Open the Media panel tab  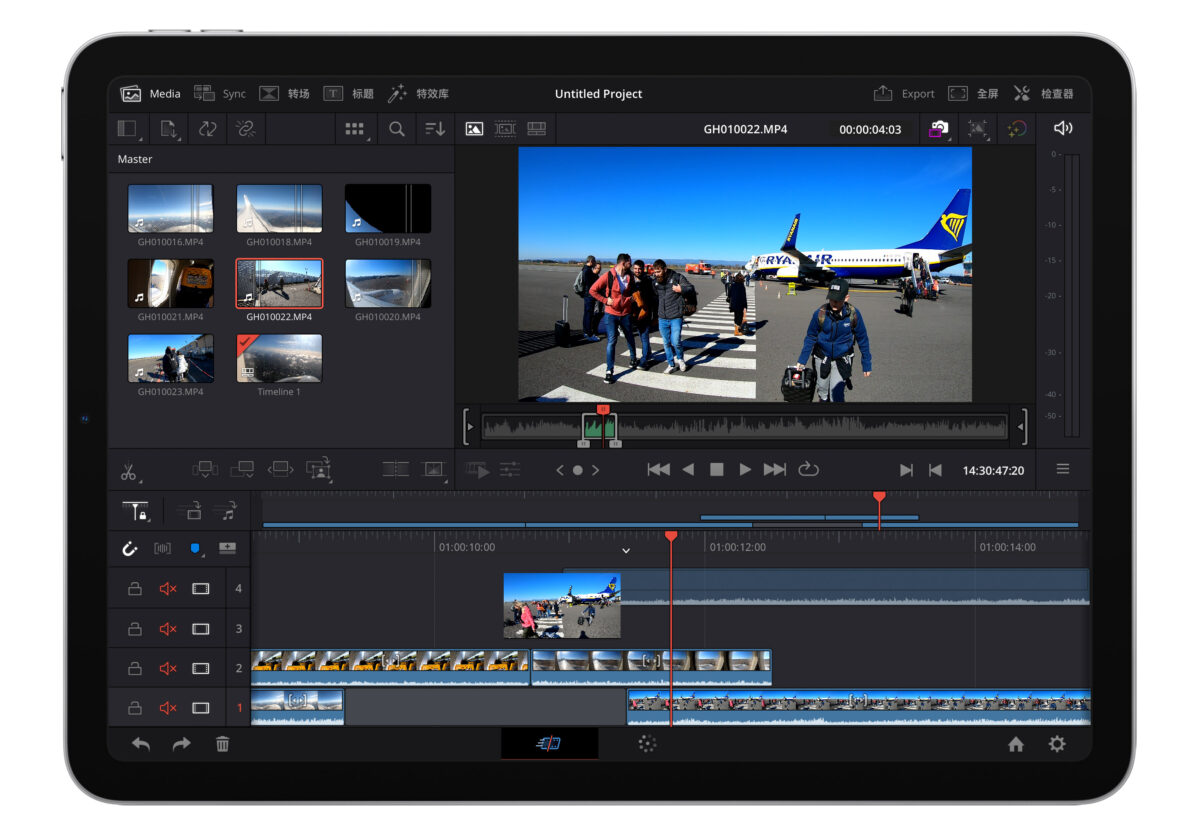[151, 94]
